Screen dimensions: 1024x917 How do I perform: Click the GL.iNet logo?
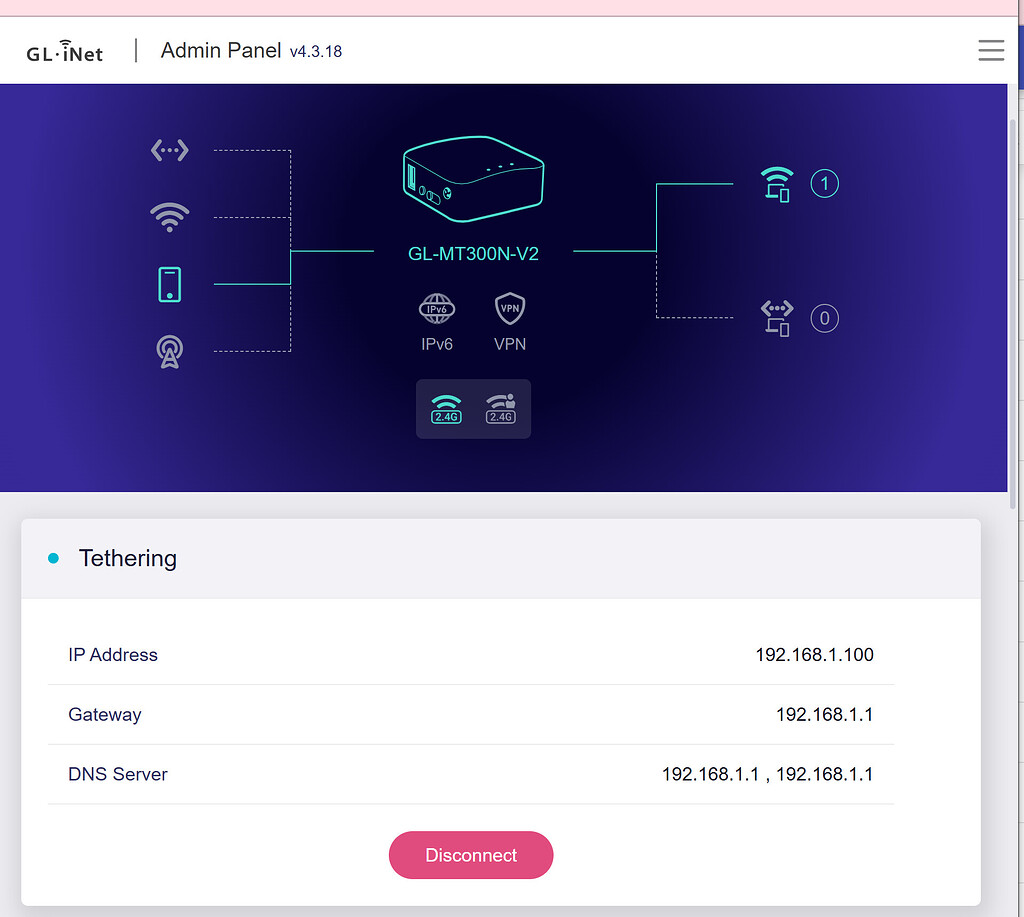65,51
